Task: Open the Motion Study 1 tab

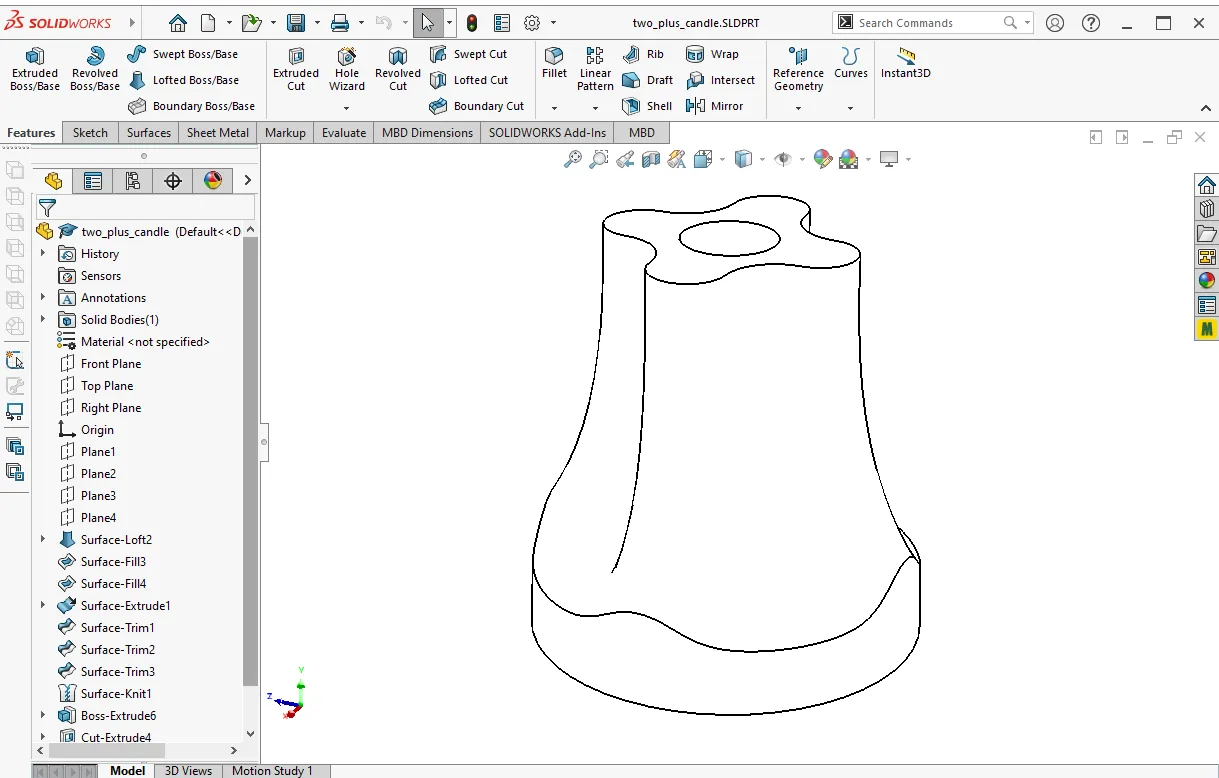Action: click(275, 770)
